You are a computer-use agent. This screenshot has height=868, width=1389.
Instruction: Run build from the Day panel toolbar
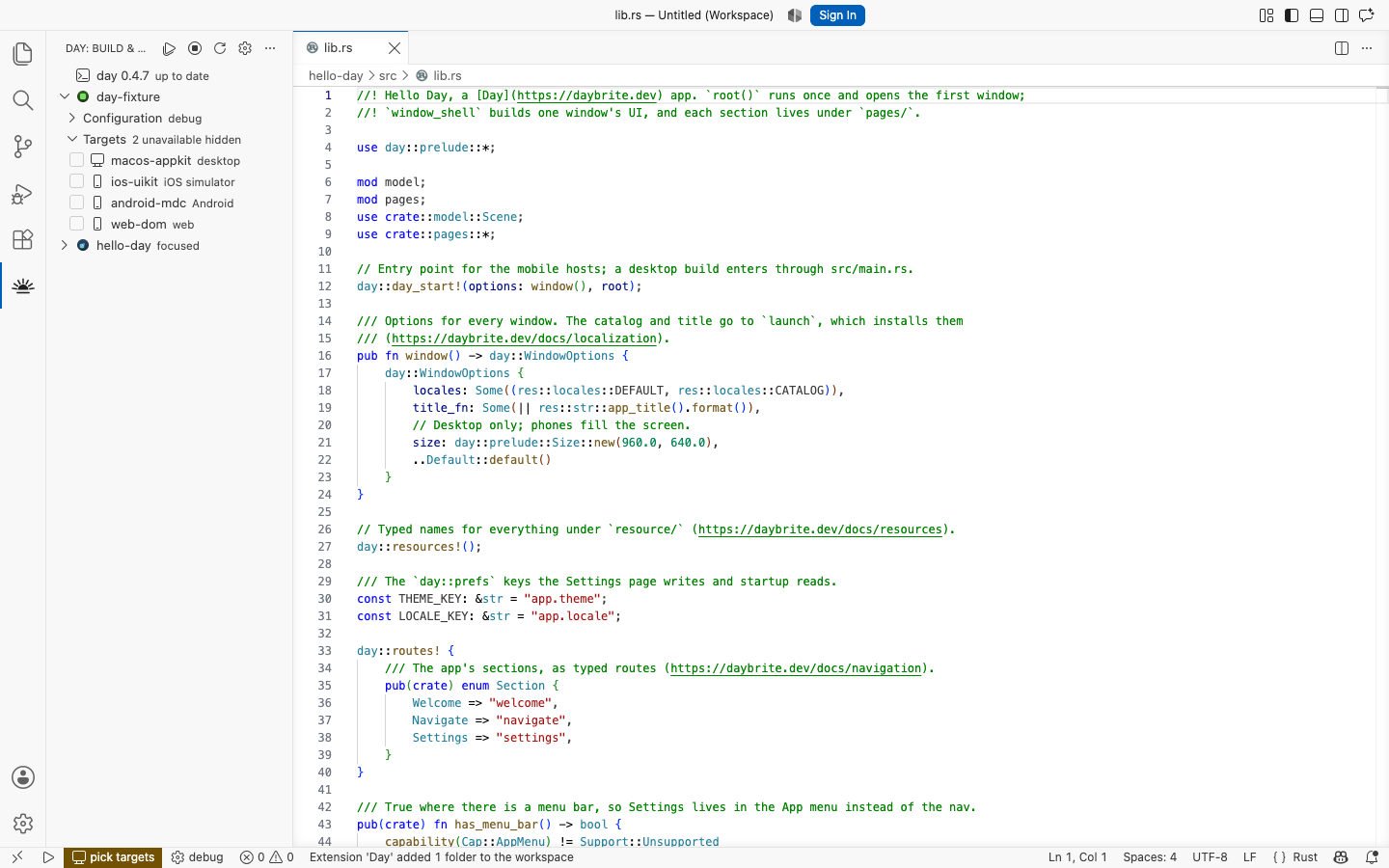tap(170, 48)
